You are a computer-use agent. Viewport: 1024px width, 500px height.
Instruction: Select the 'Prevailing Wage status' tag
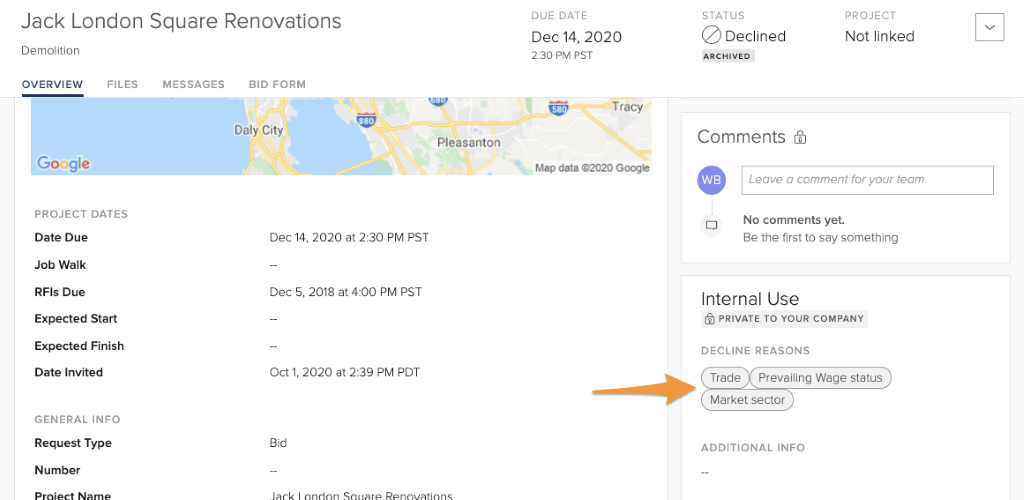[x=820, y=378]
